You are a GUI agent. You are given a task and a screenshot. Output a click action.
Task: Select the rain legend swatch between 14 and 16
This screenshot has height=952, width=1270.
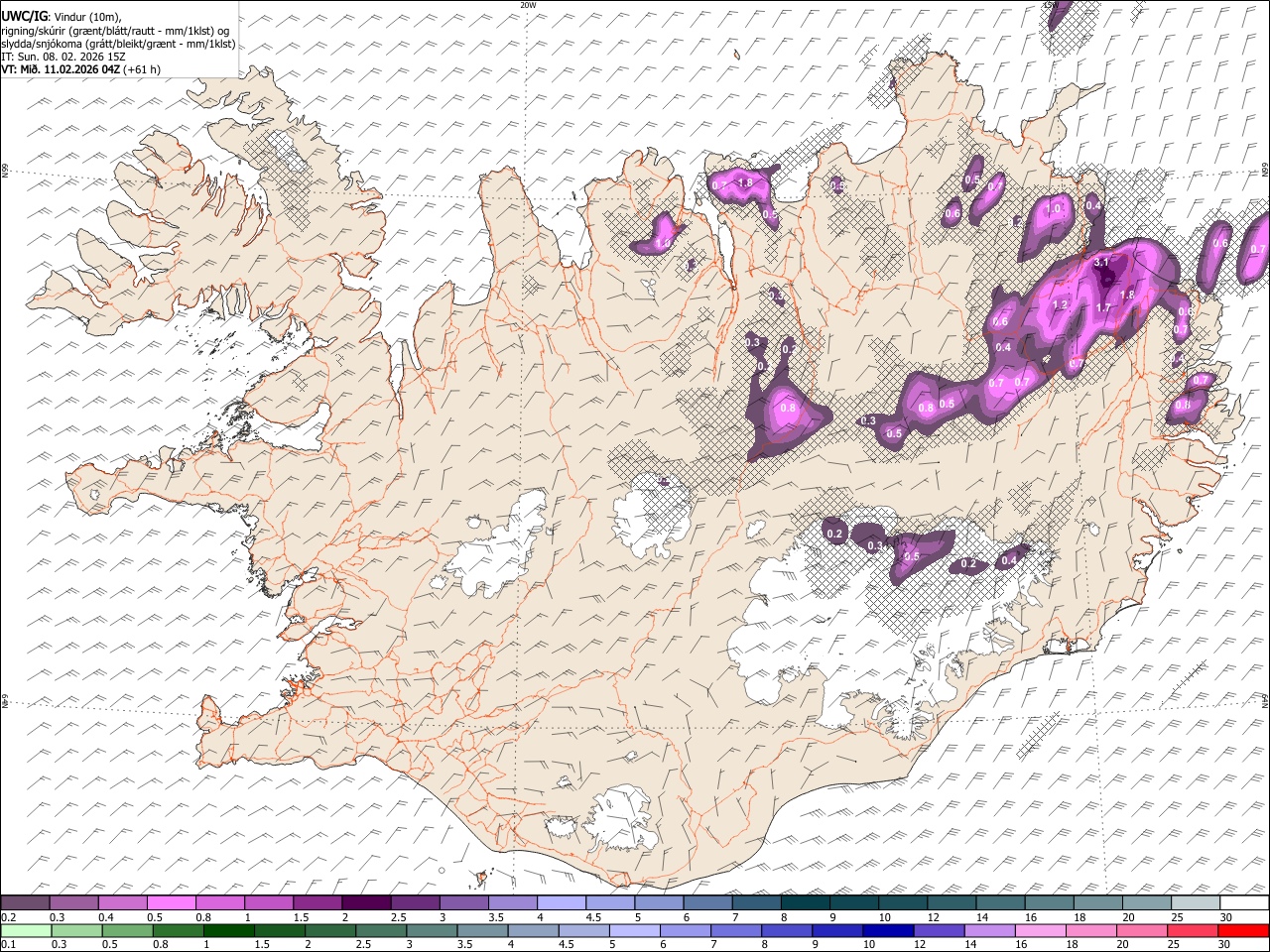point(990,930)
